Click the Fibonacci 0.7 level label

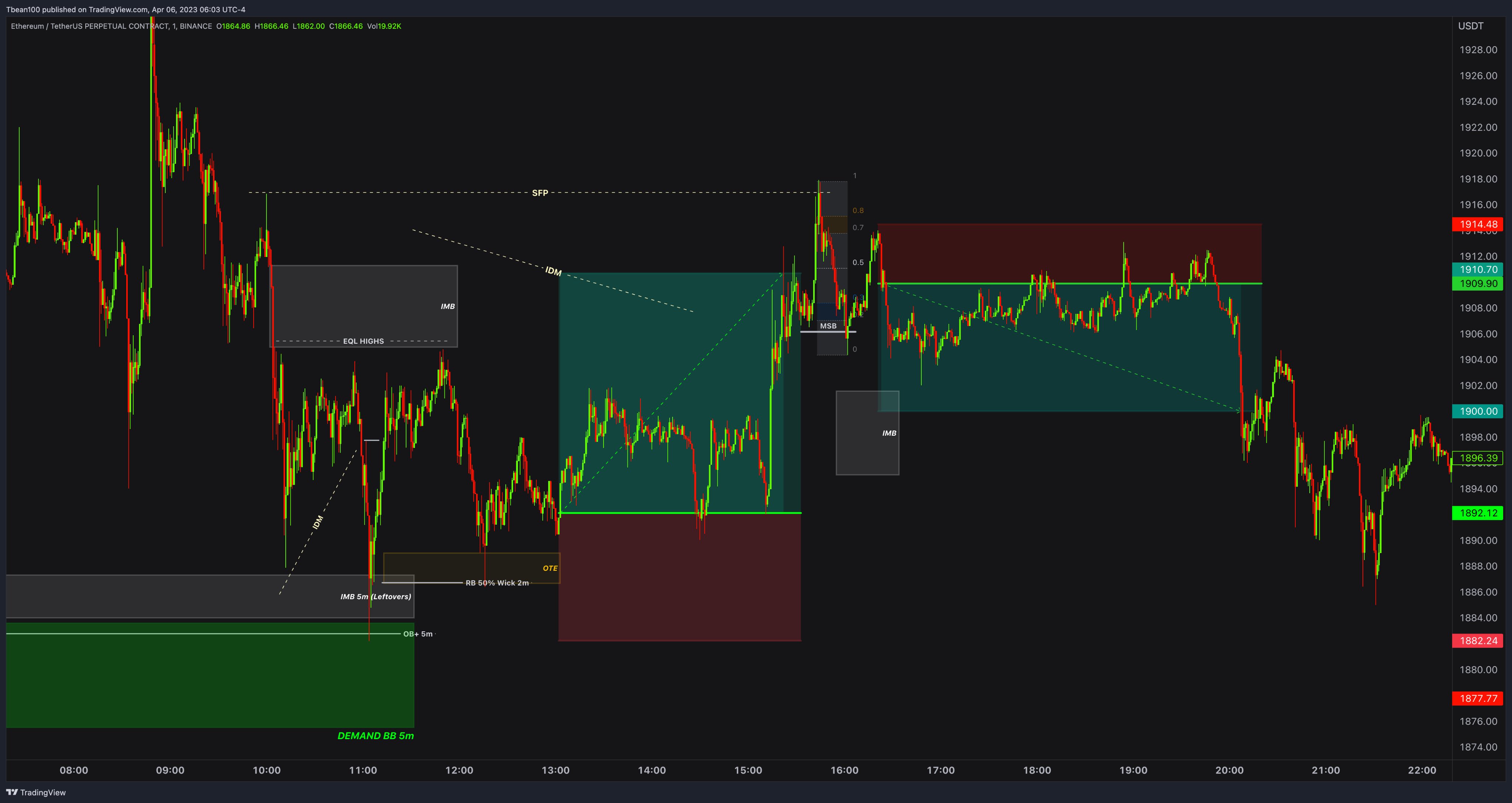coord(858,228)
